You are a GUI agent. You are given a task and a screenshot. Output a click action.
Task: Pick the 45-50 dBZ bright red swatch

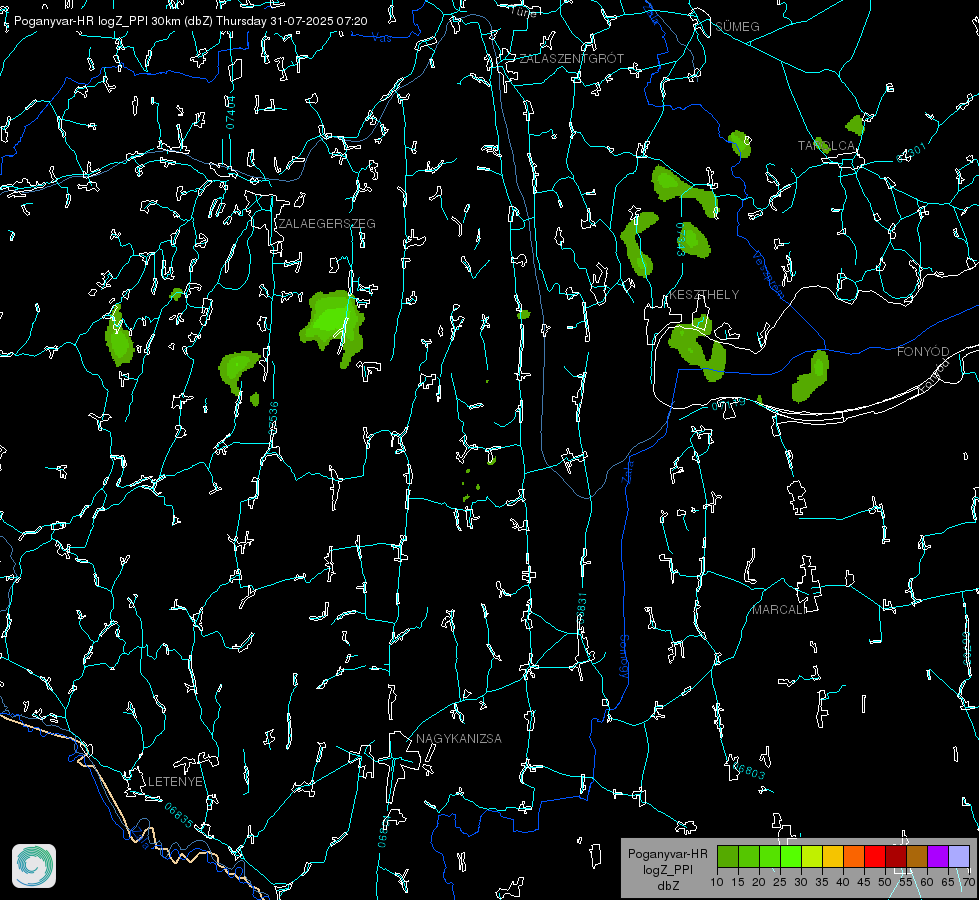pos(875,856)
